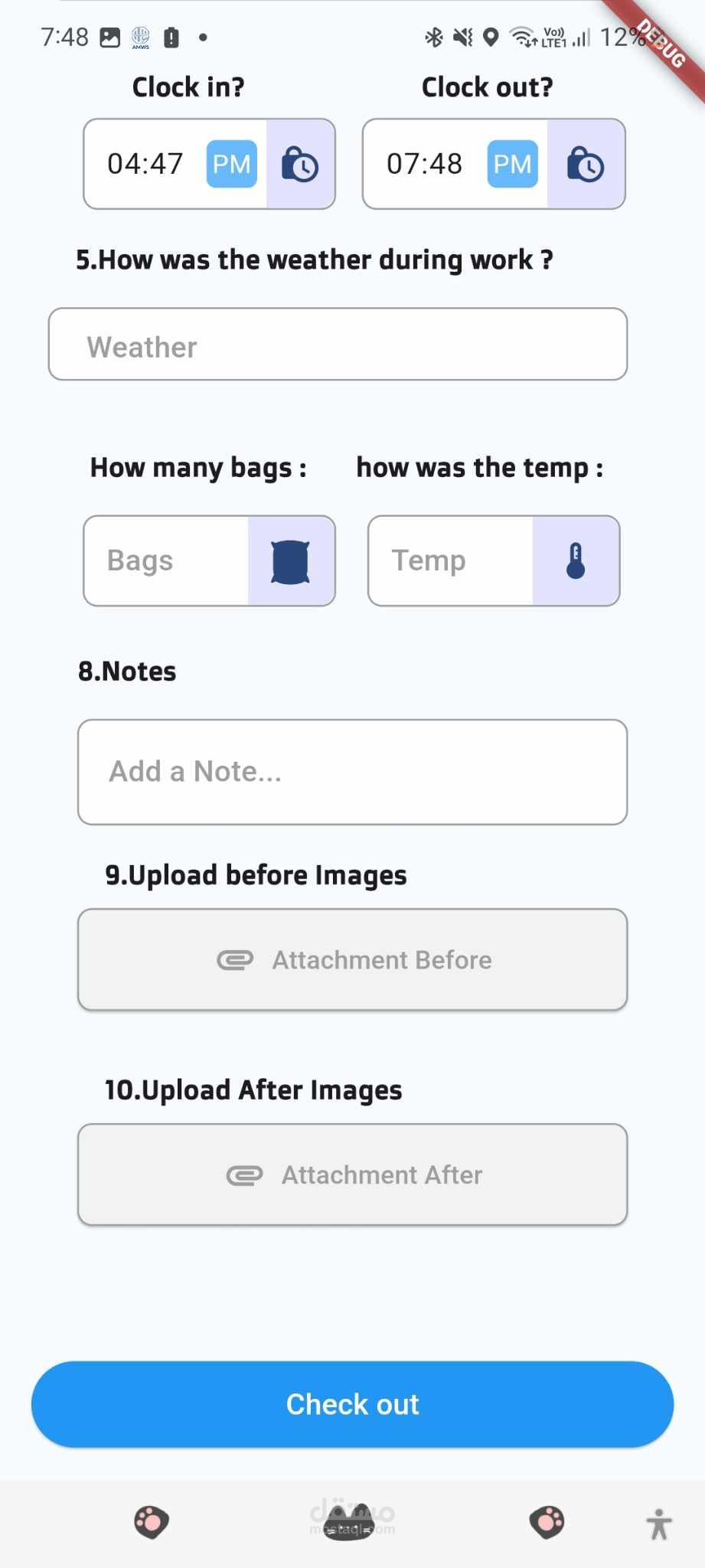Tap the thermometer icon in Temp field
The image size is (705, 1568).
[x=576, y=561]
